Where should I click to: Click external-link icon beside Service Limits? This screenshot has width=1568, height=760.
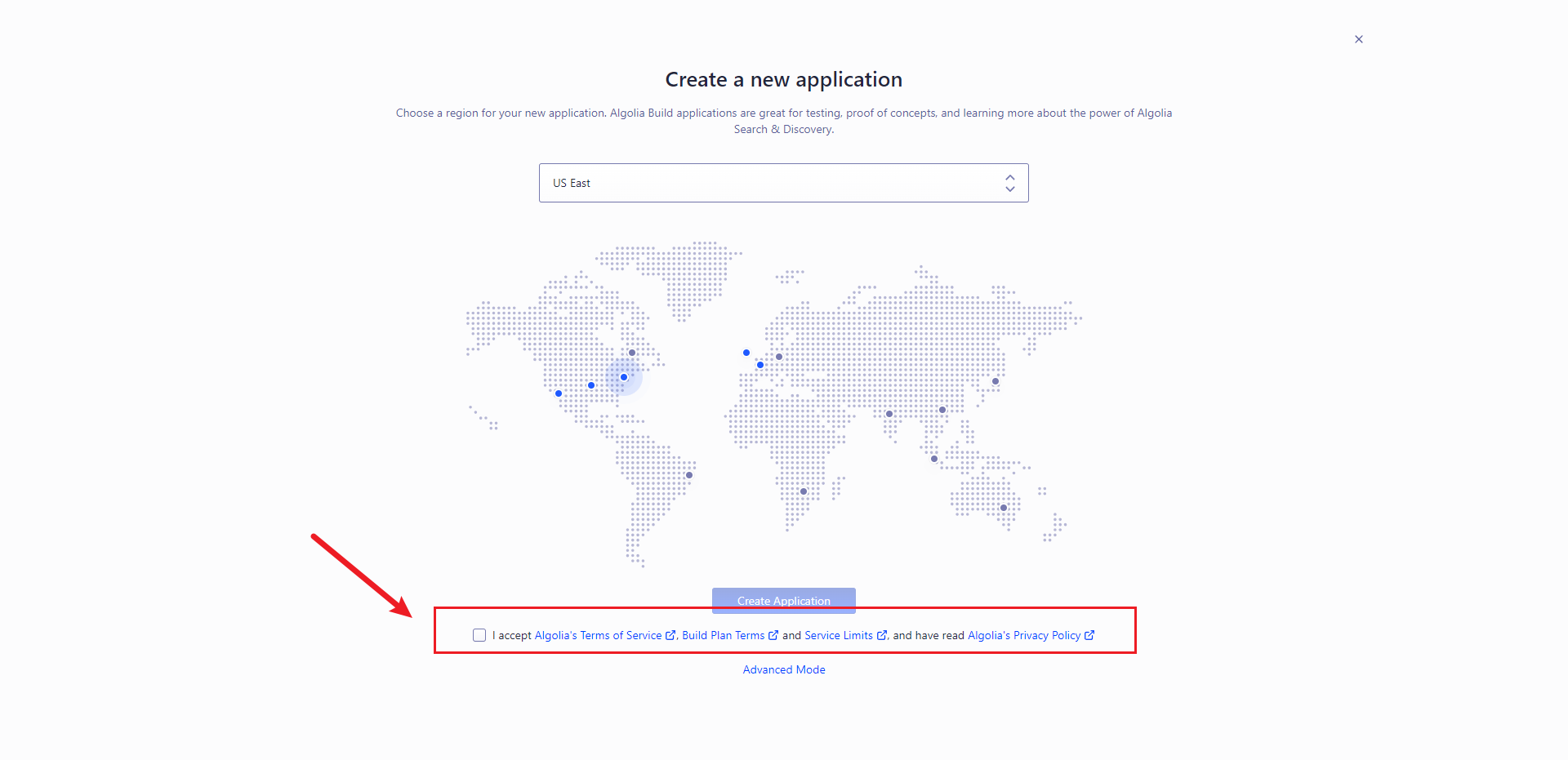pyautogui.click(x=882, y=635)
